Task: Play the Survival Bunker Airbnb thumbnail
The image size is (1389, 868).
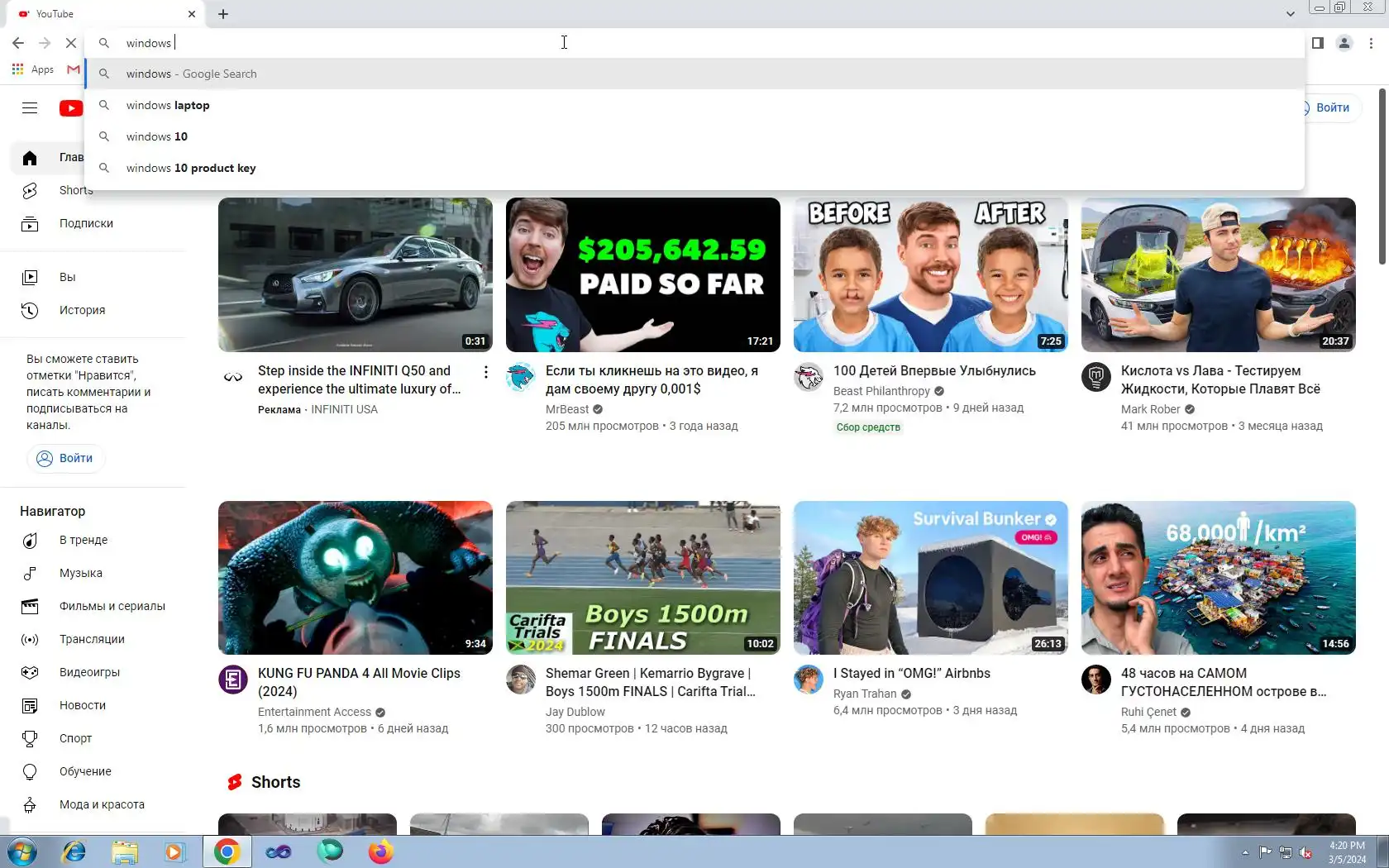Action: [x=931, y=578]
